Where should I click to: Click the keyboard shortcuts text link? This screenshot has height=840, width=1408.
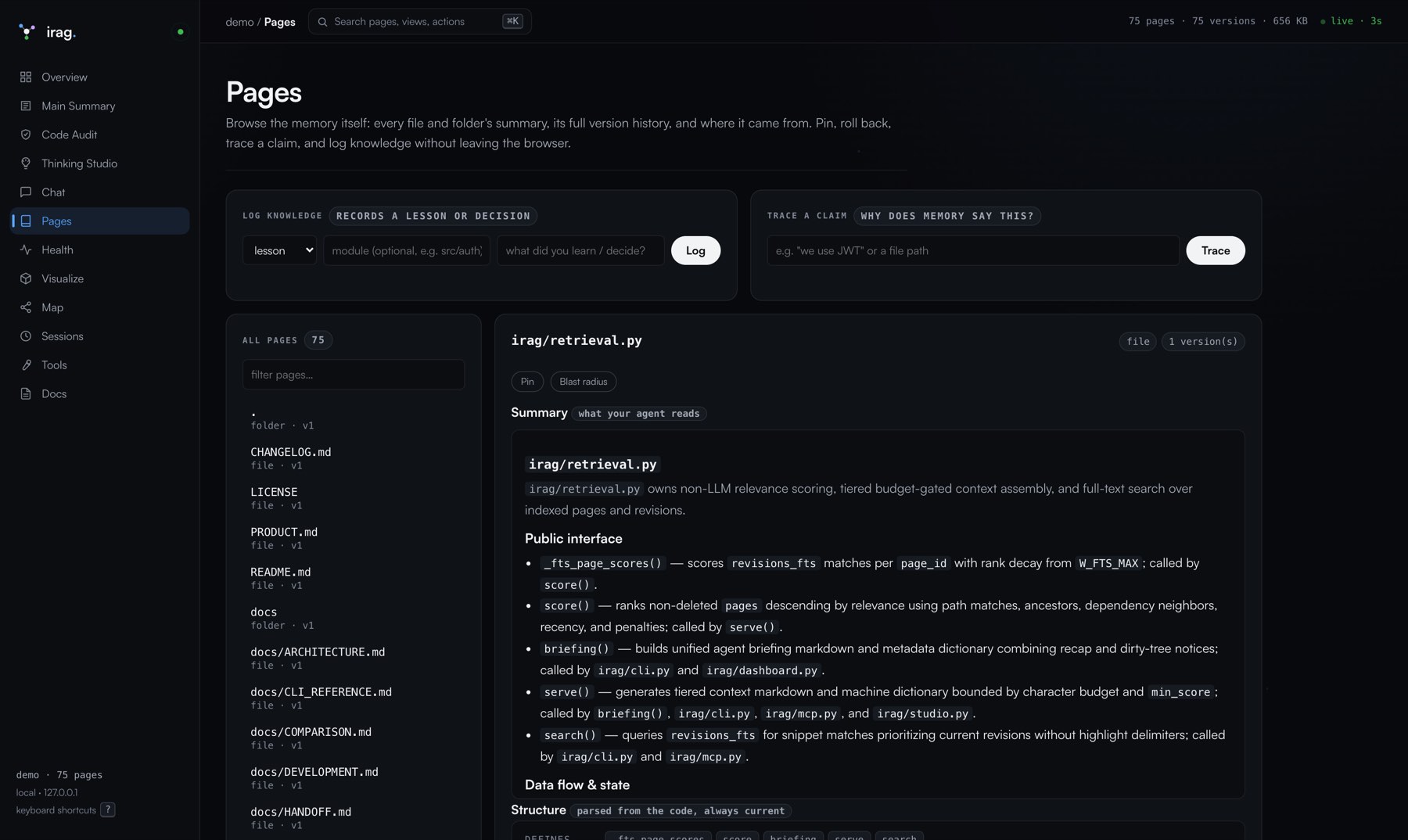(x=56, y=810)
